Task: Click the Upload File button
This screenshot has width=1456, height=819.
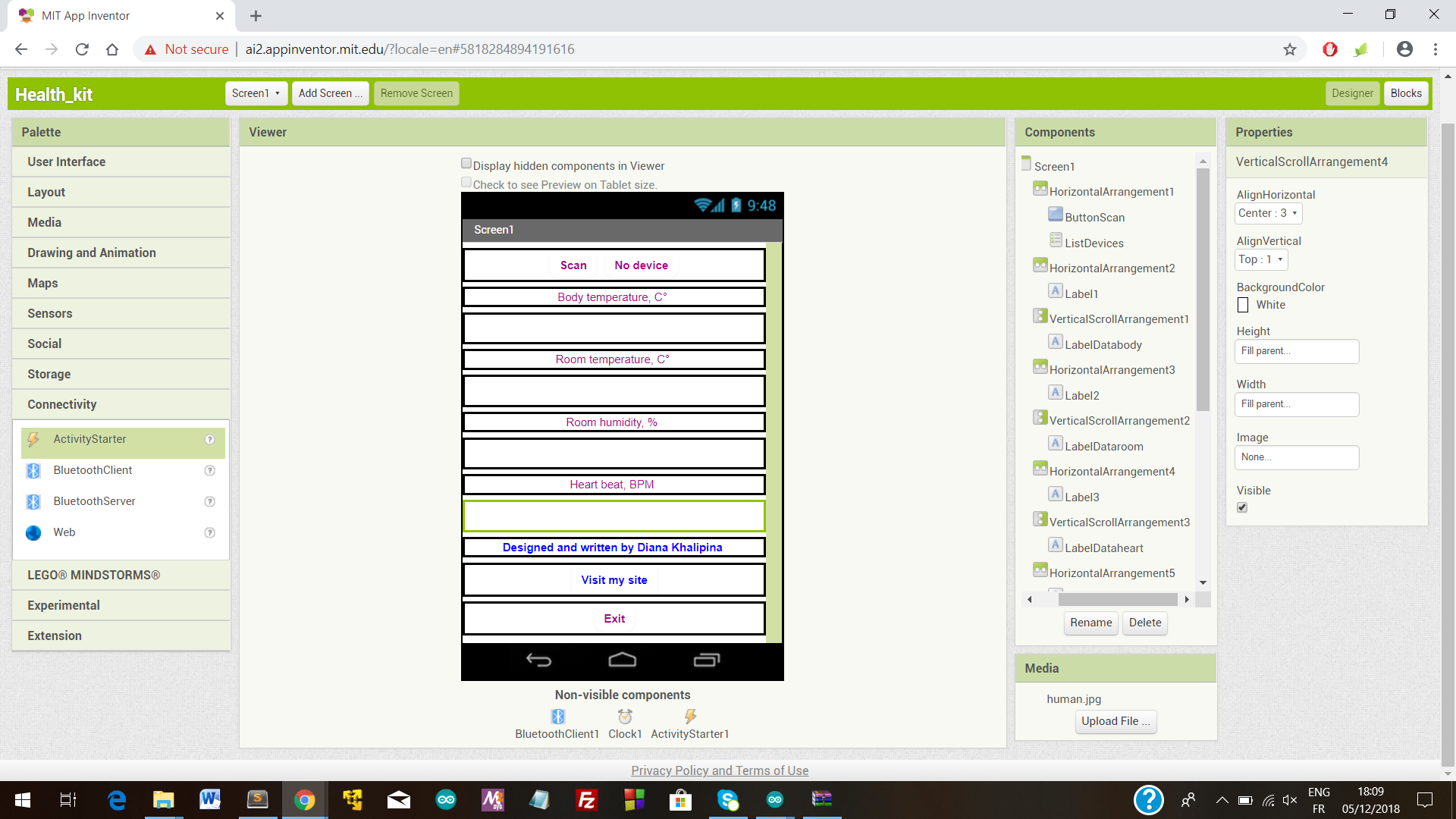Action: tap(1116, 721)
